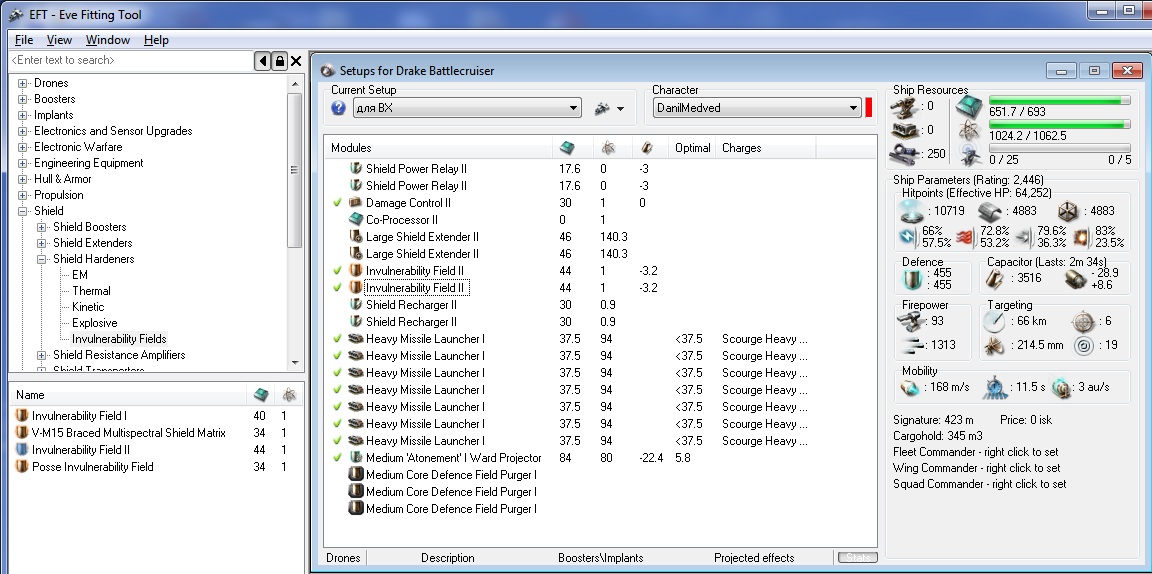Open the Projected effects tab

[754, 558]
